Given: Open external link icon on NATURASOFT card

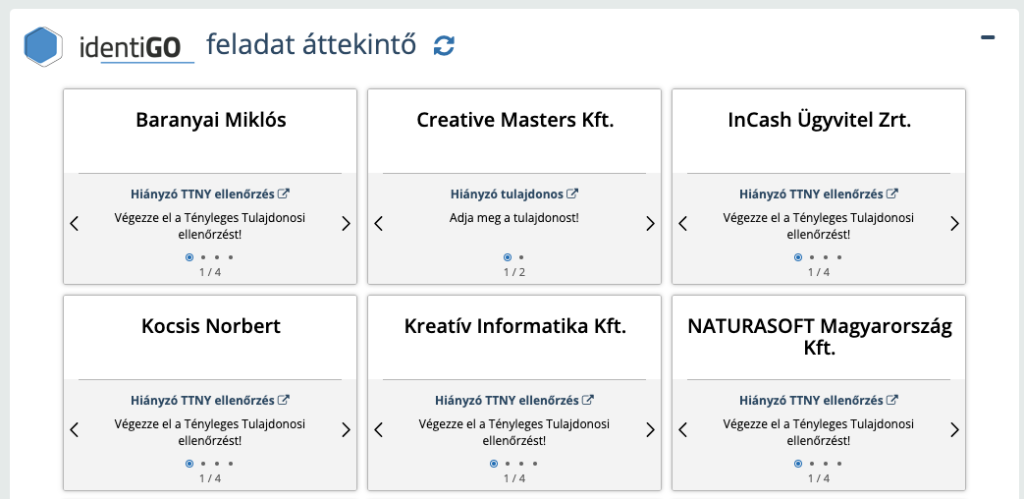Looking at the screenshot, I should point(892,400).
